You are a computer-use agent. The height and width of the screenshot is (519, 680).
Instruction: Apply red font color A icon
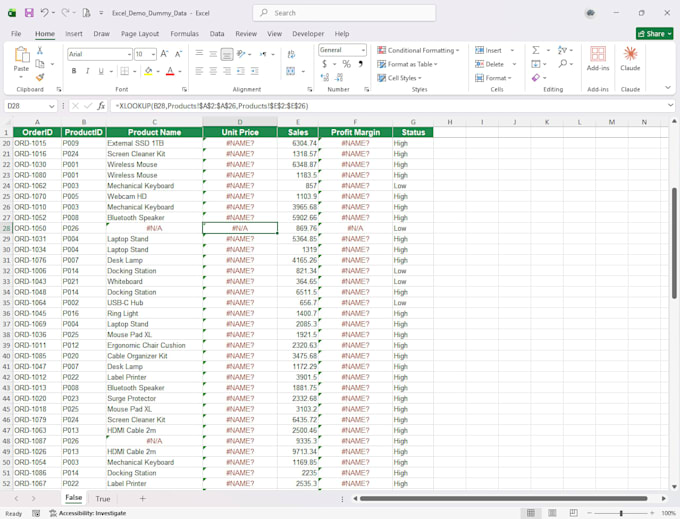tap(170, 71)
